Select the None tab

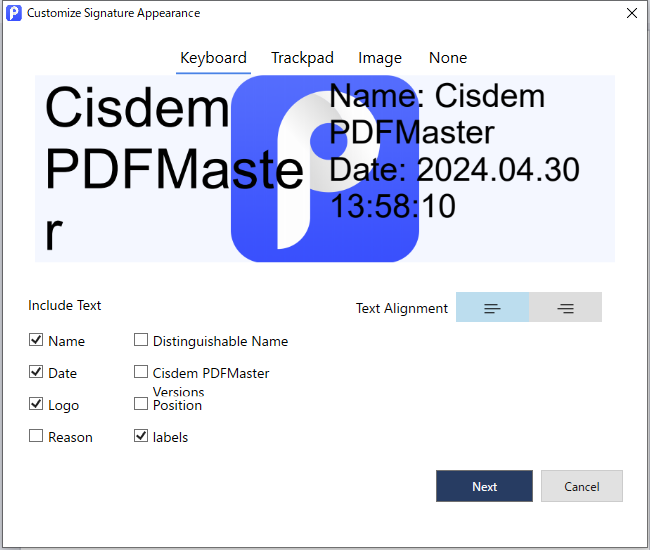tap(448, 58)
